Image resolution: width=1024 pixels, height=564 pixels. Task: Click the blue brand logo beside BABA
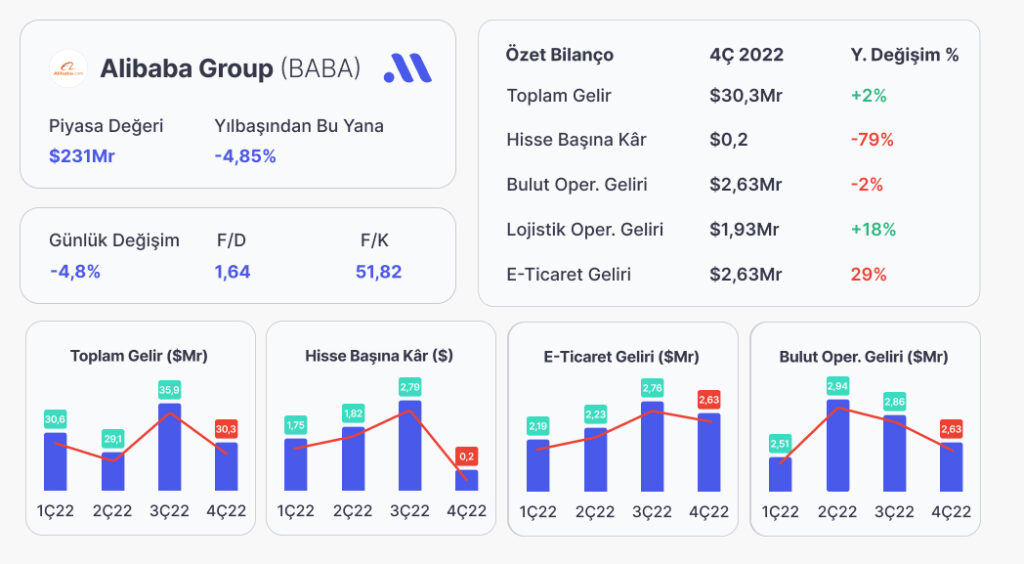(x=408, y=68)
